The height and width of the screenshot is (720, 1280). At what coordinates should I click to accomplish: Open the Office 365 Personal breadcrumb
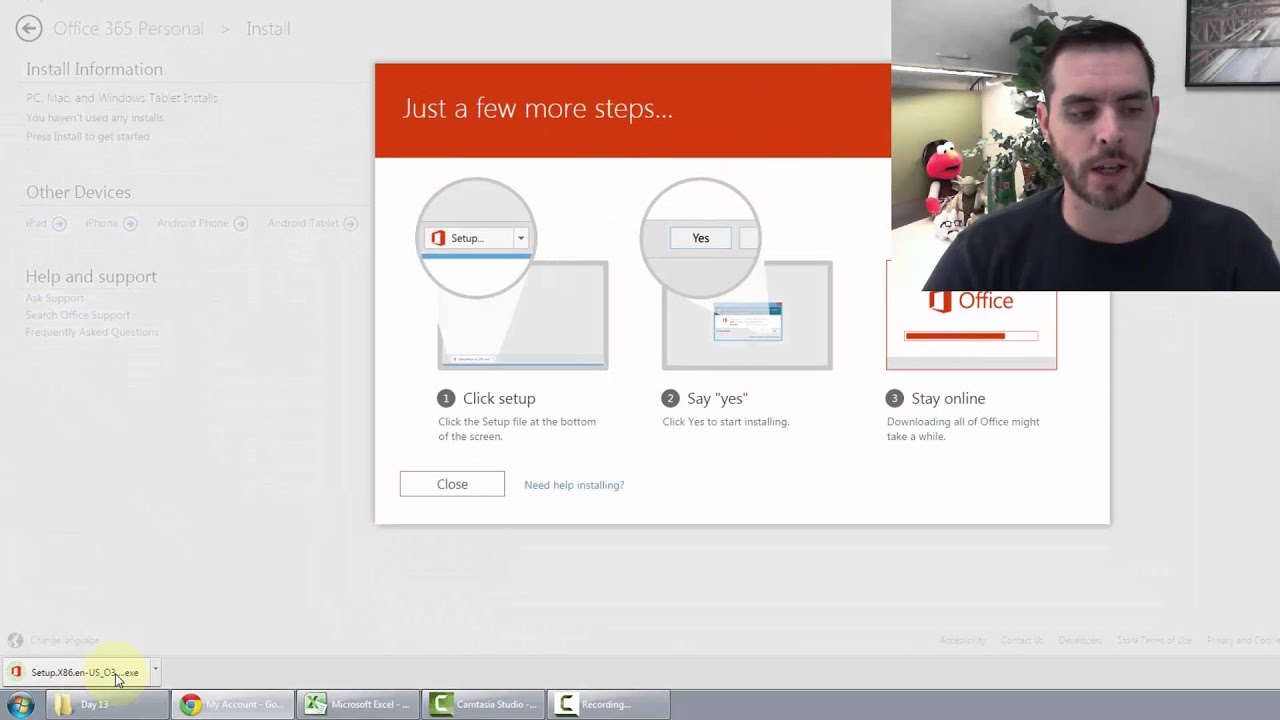pyautogui.click(x=128, y=29)
